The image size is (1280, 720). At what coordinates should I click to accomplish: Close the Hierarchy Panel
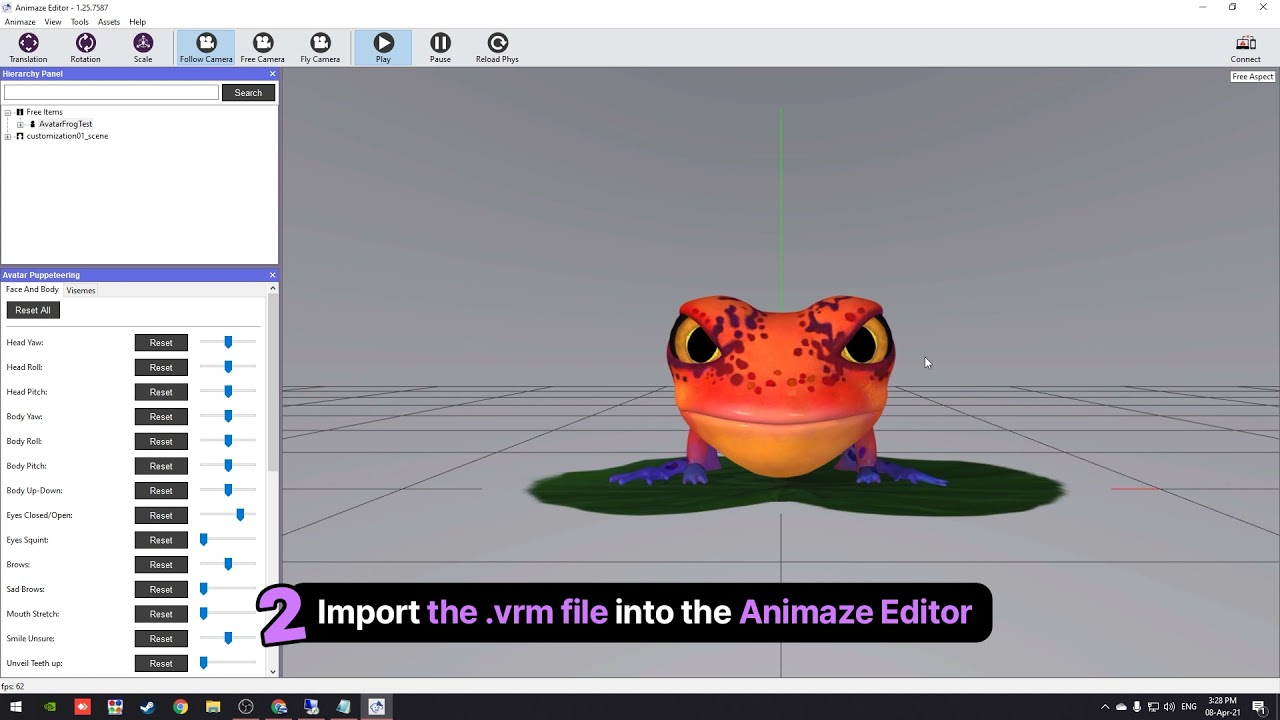(x=272, y=74)
